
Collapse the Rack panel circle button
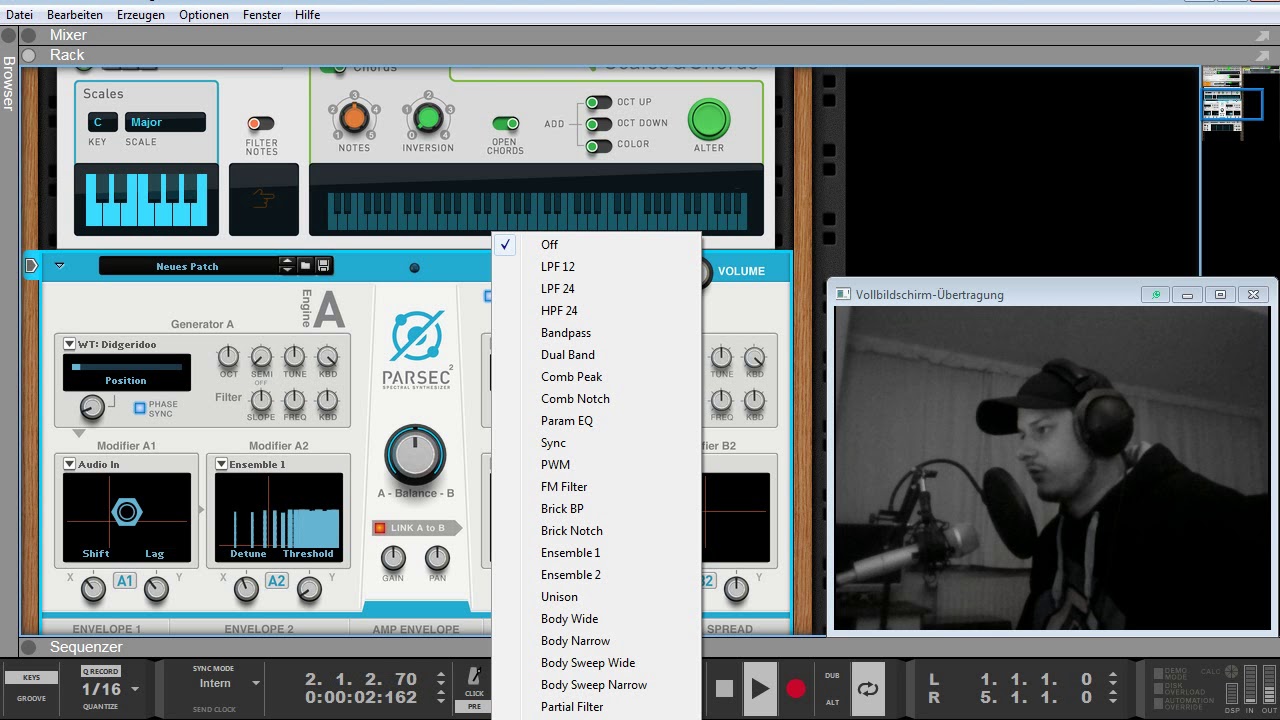coord(29,55)
